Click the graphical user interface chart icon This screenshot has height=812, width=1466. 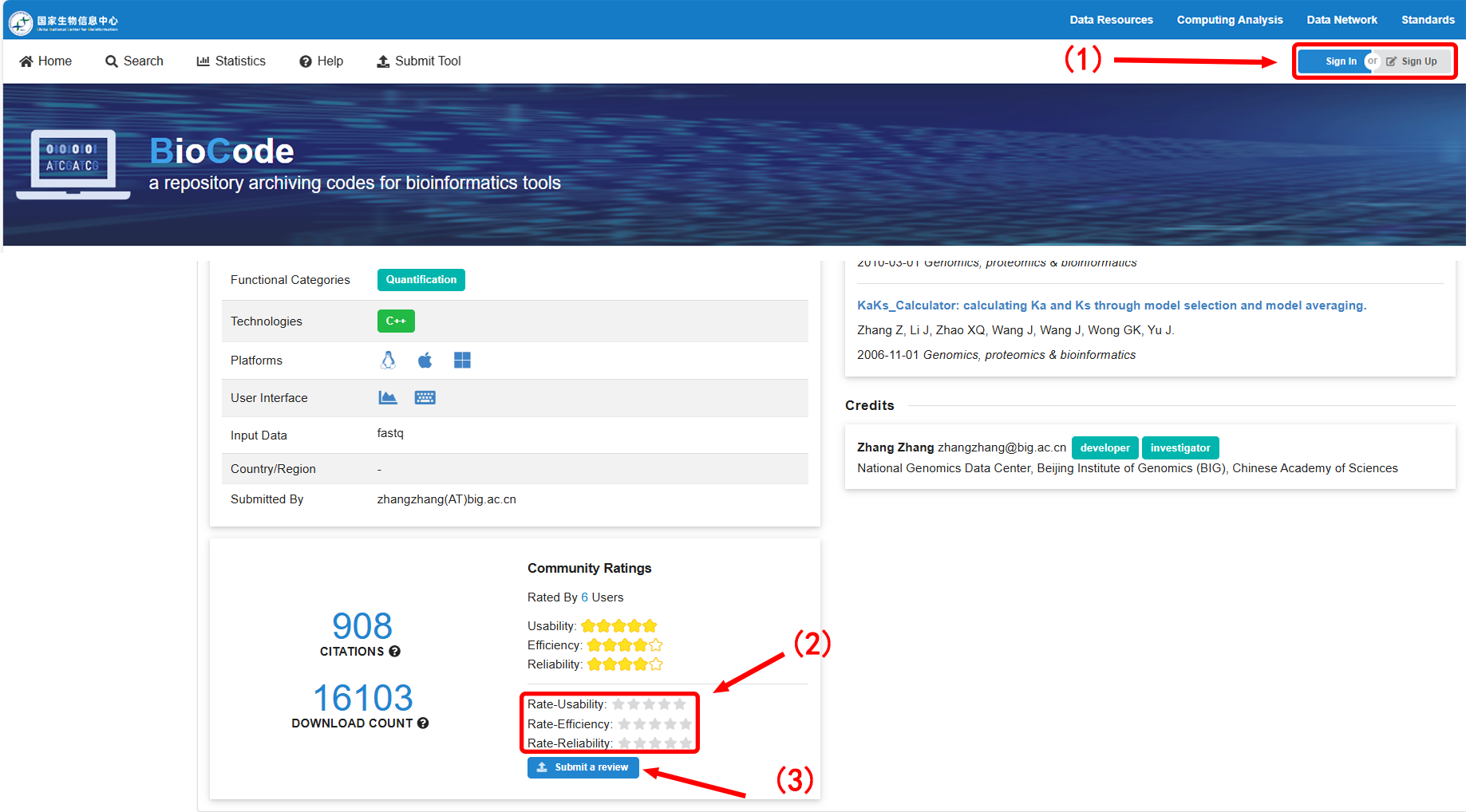pyautogui.click(x=388, y=397)
